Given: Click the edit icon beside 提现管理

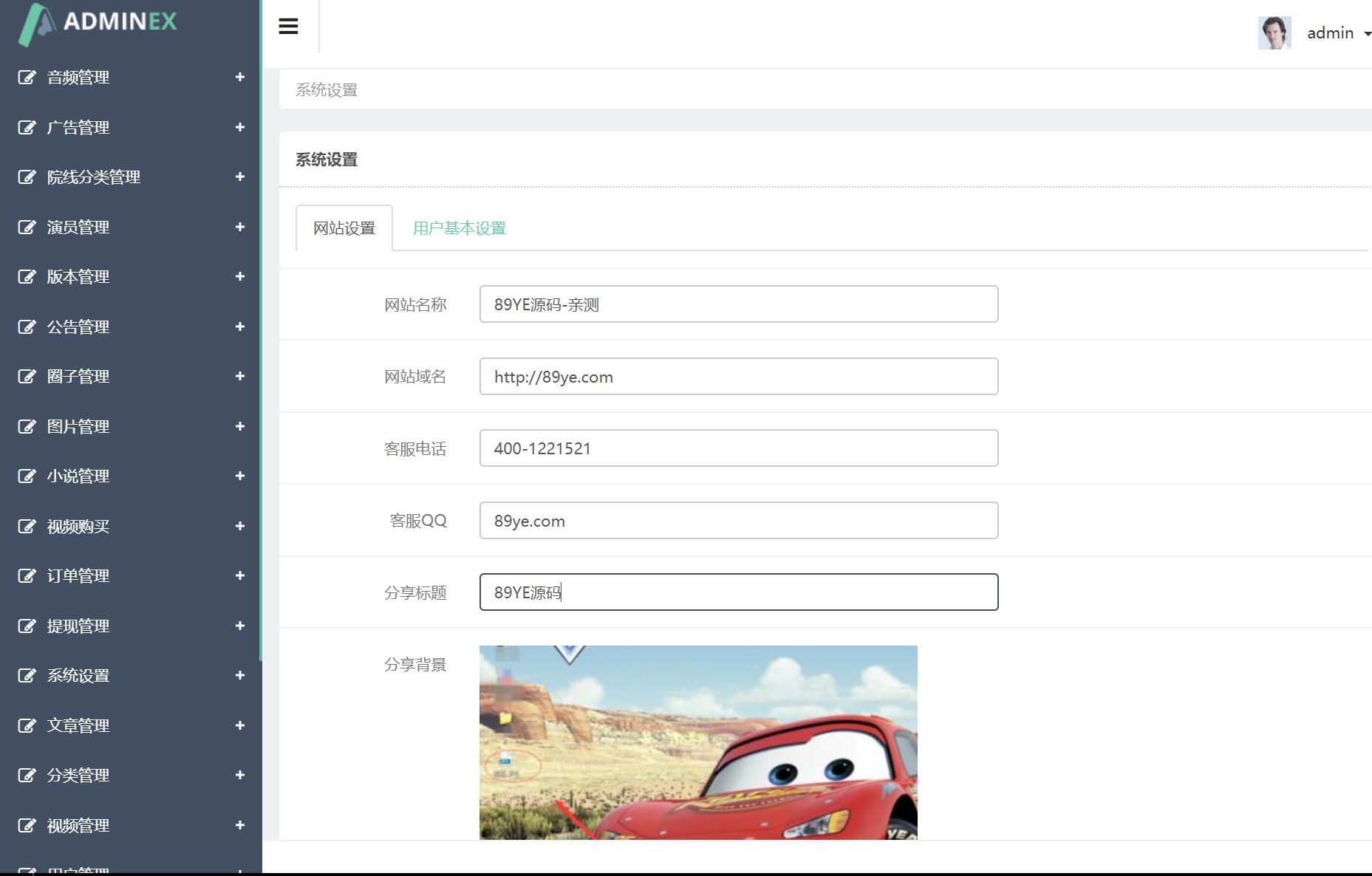Looking at the screenshot, I should pyautogui.click(x=27, y=626).
